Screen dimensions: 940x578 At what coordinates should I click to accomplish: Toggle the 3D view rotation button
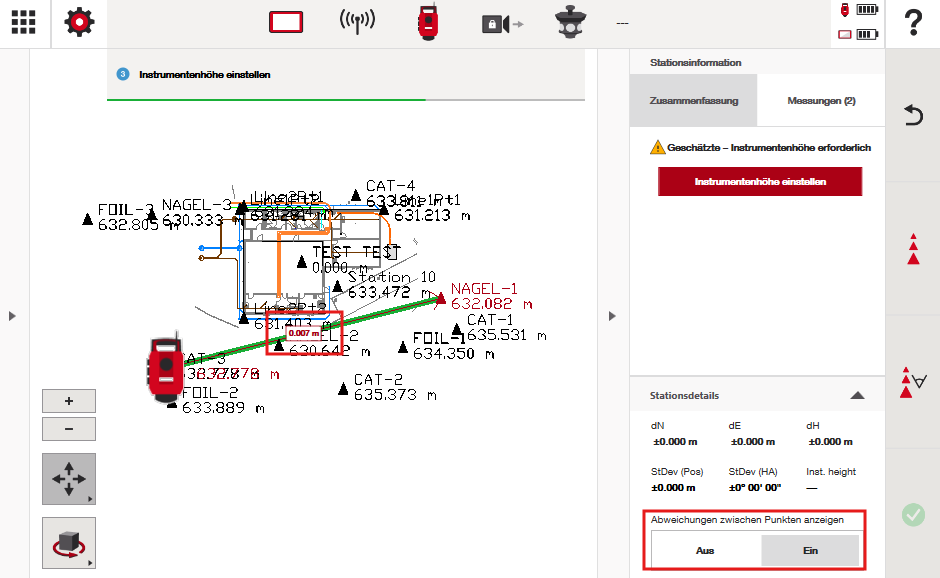(69, 543)
